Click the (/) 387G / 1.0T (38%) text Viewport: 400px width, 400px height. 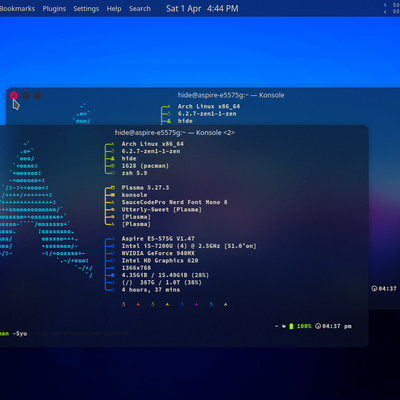point(162,283)
